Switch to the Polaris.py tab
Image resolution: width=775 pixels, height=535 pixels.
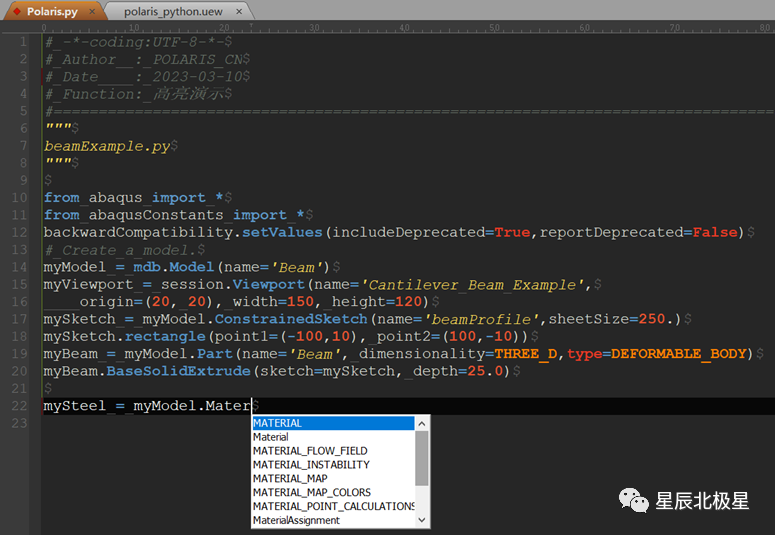(52, 11)
